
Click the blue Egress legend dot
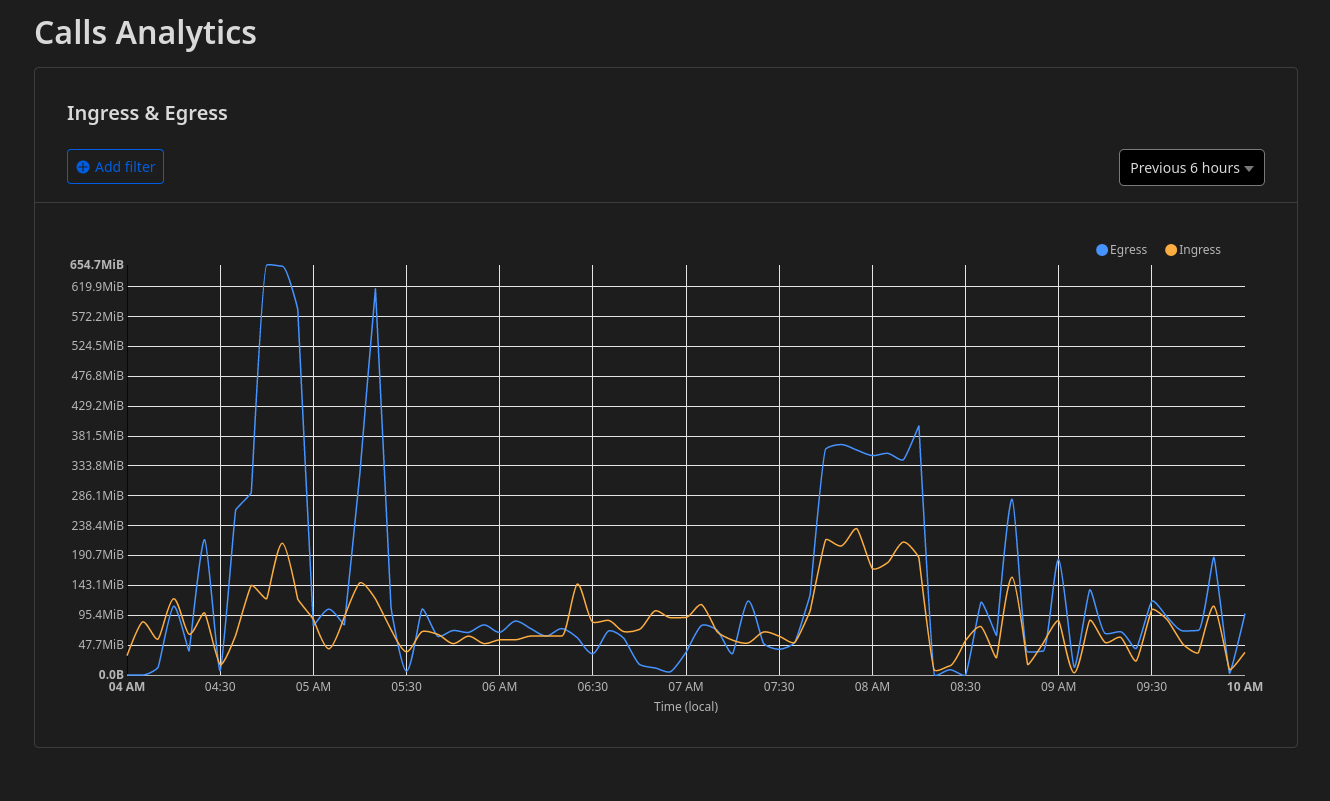(x=1102, y=250)
